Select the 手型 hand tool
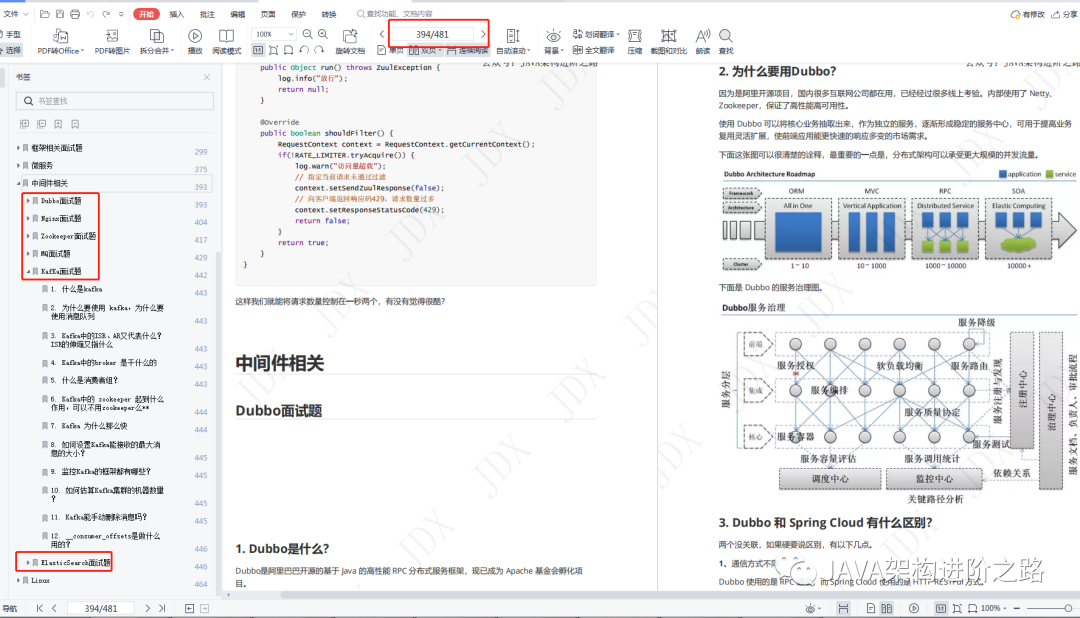 click(10, 34)
